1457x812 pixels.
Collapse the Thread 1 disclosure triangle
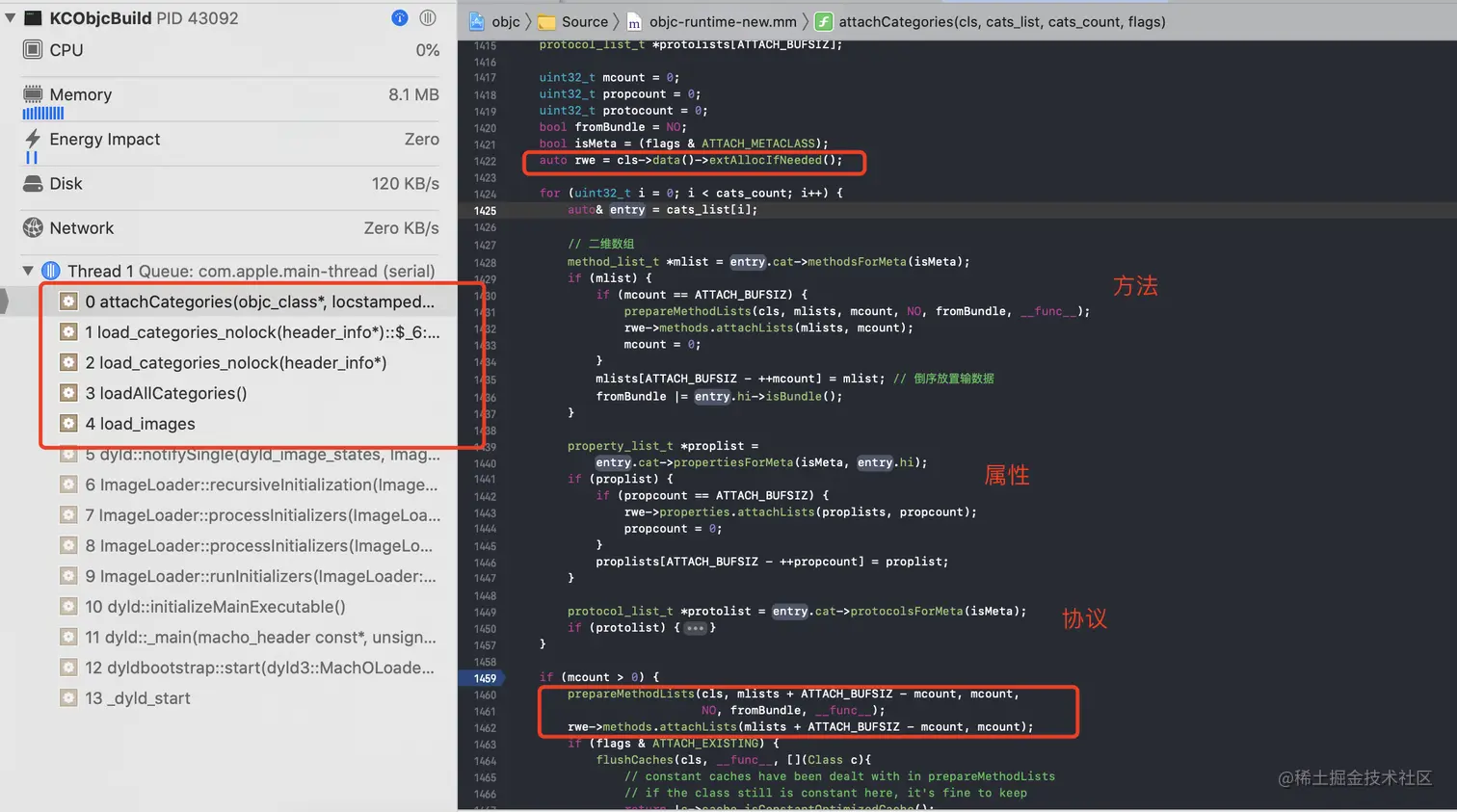pyautogui.click(x=28, y=271)
